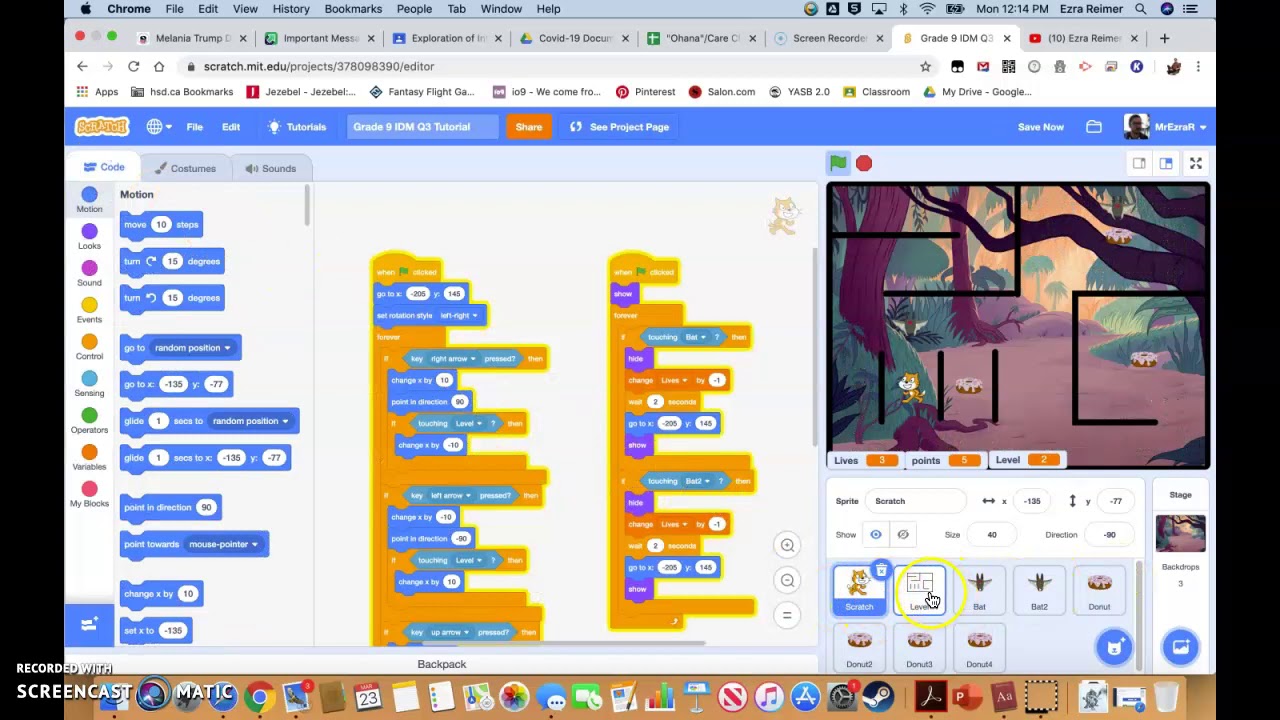Click Save Now

coord(1041,127)
